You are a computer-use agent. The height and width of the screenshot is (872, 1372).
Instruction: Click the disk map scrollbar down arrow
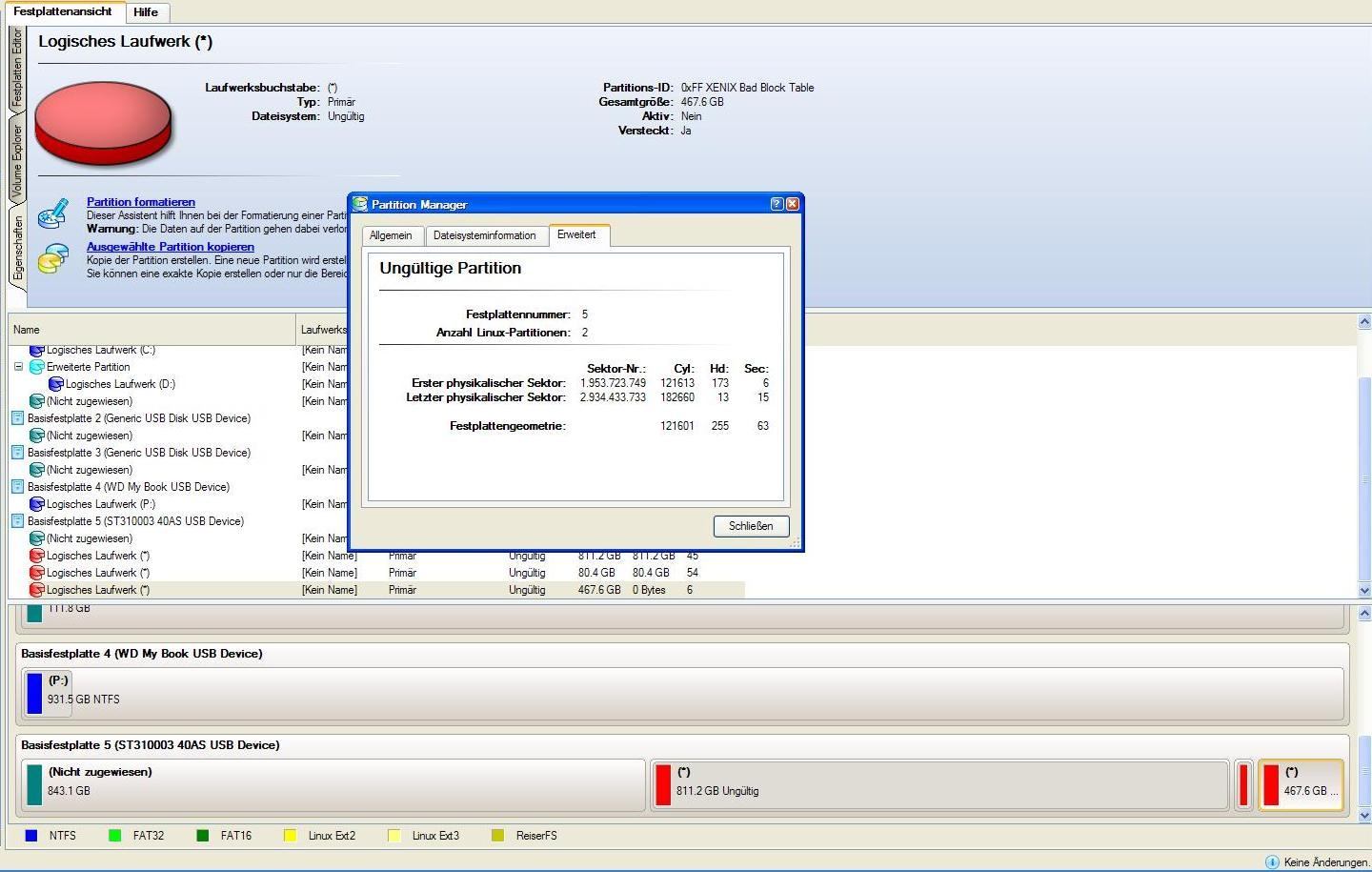tap(1363, 815)
